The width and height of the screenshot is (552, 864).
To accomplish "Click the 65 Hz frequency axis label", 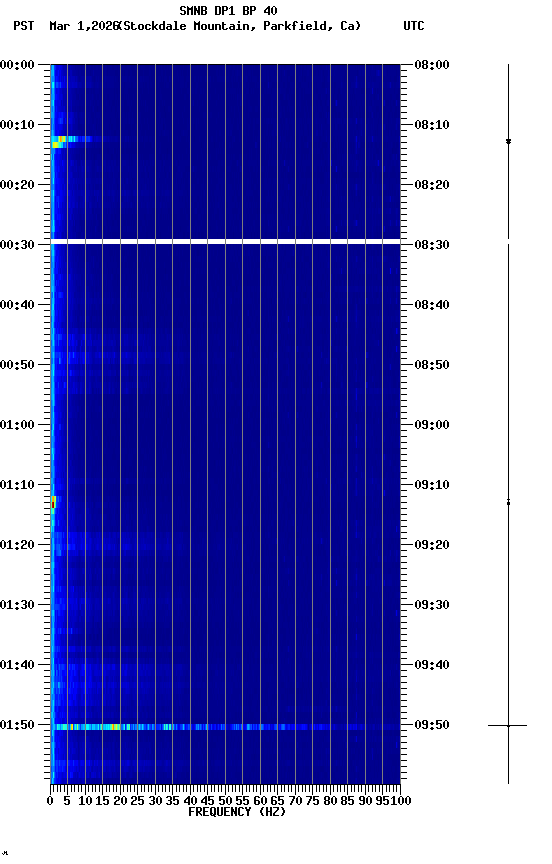I will 278,801.
